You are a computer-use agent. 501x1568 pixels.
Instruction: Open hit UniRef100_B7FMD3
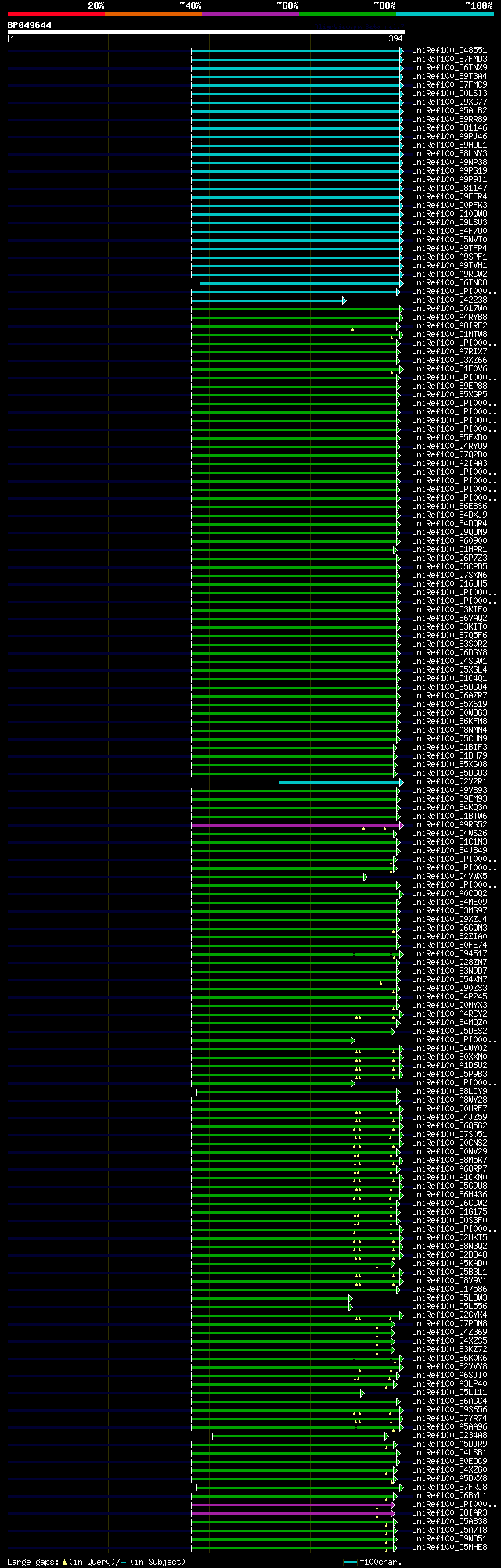click(449, 59)
